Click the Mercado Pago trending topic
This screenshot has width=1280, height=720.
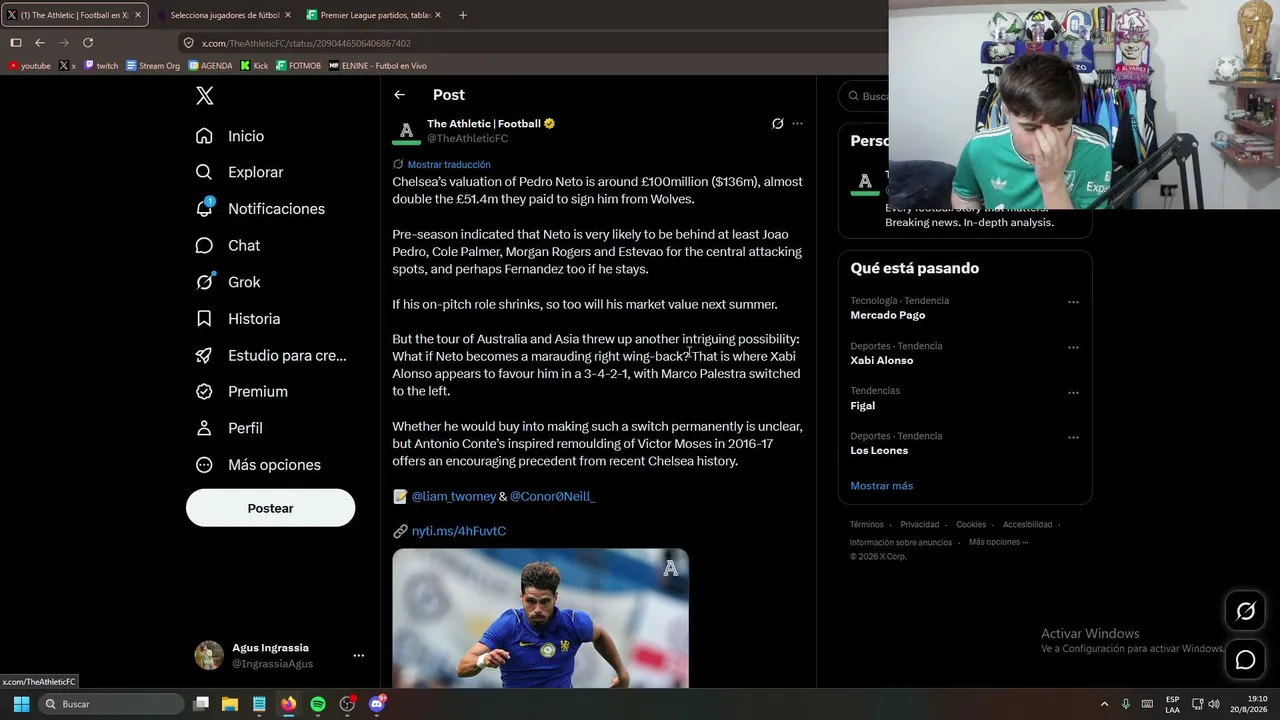888,315
